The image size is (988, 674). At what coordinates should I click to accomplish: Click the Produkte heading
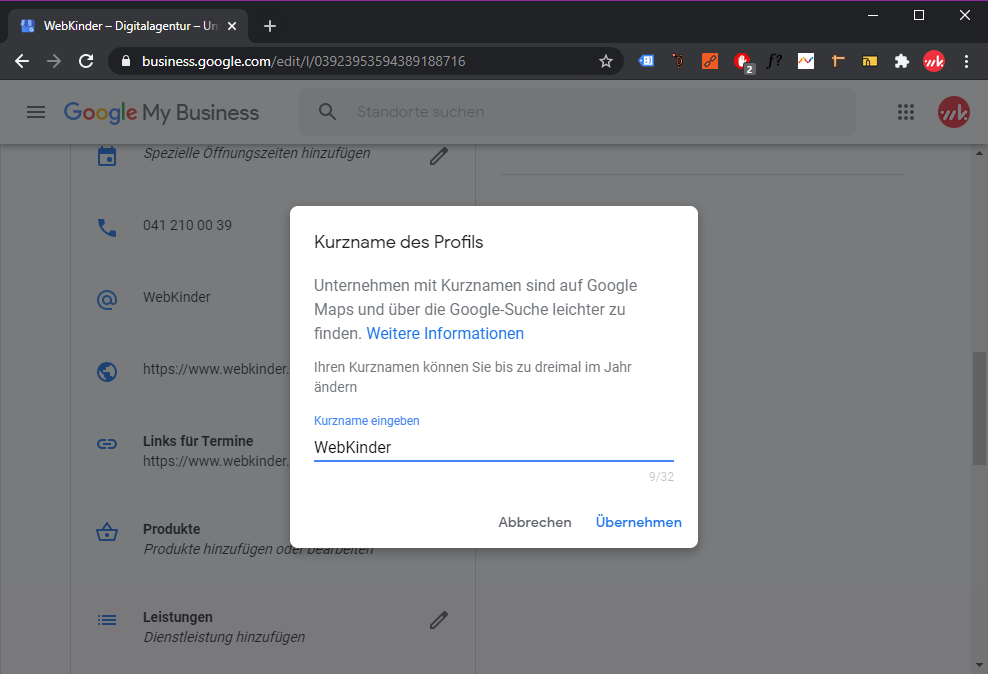(171, 529)
